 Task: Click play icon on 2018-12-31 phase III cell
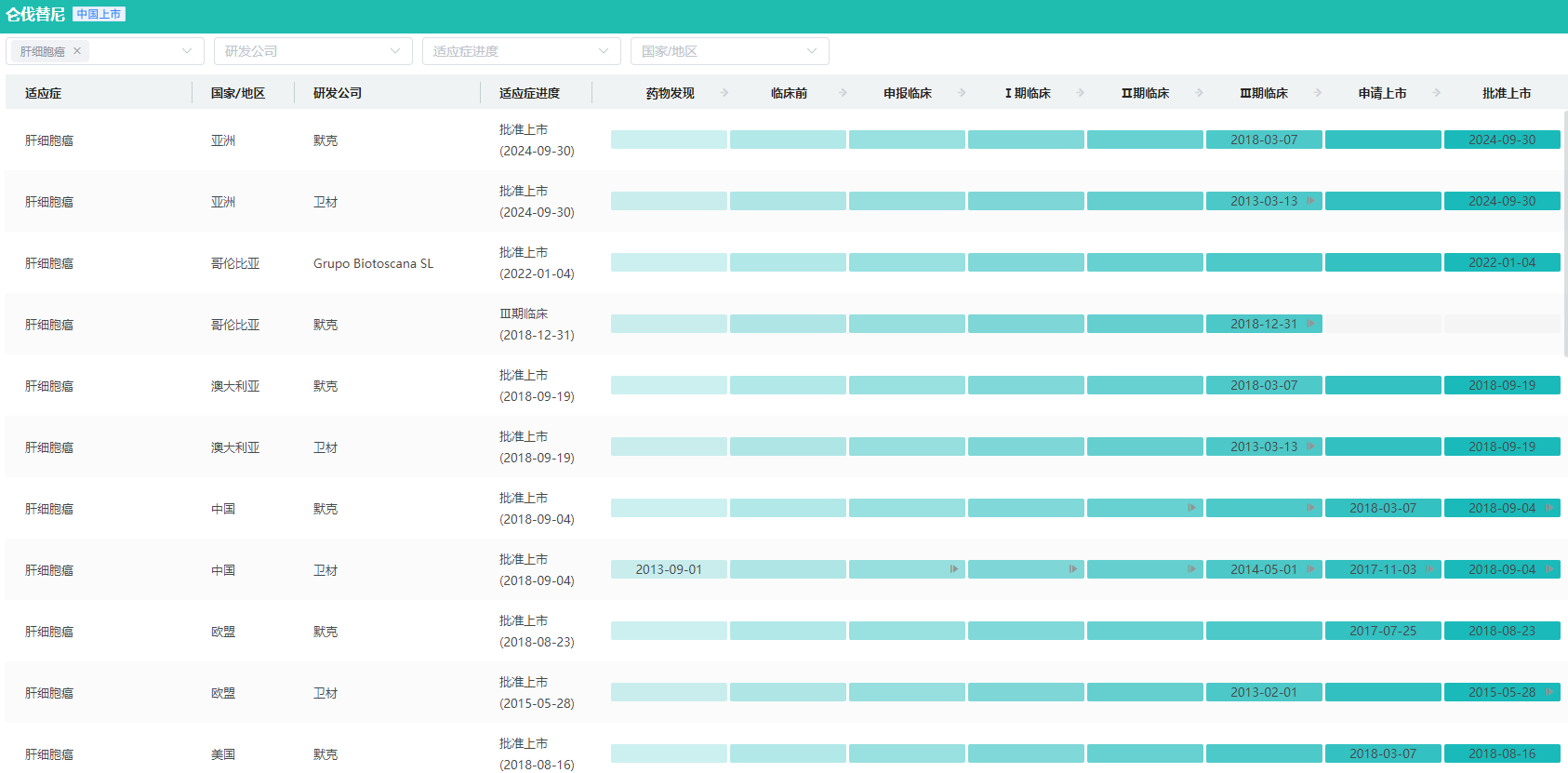[x=1310, y=324]
